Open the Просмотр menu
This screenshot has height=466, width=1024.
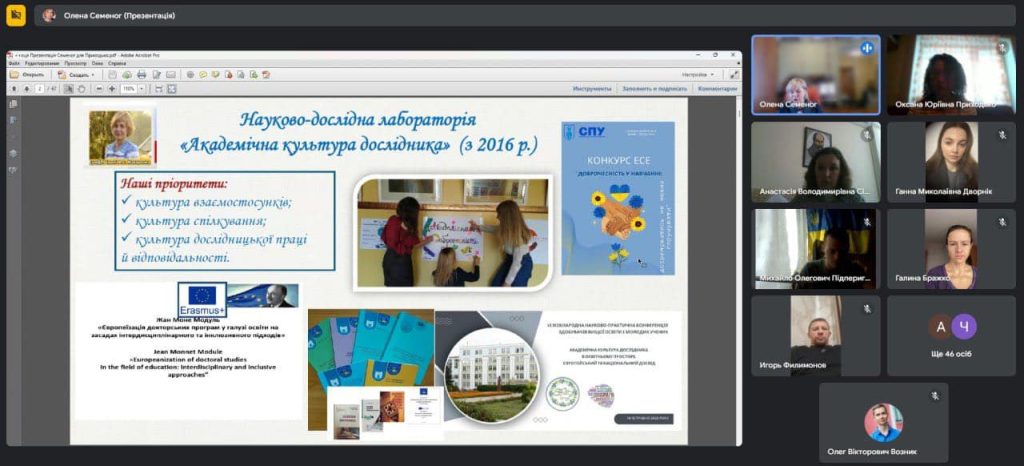click(75, 63)
